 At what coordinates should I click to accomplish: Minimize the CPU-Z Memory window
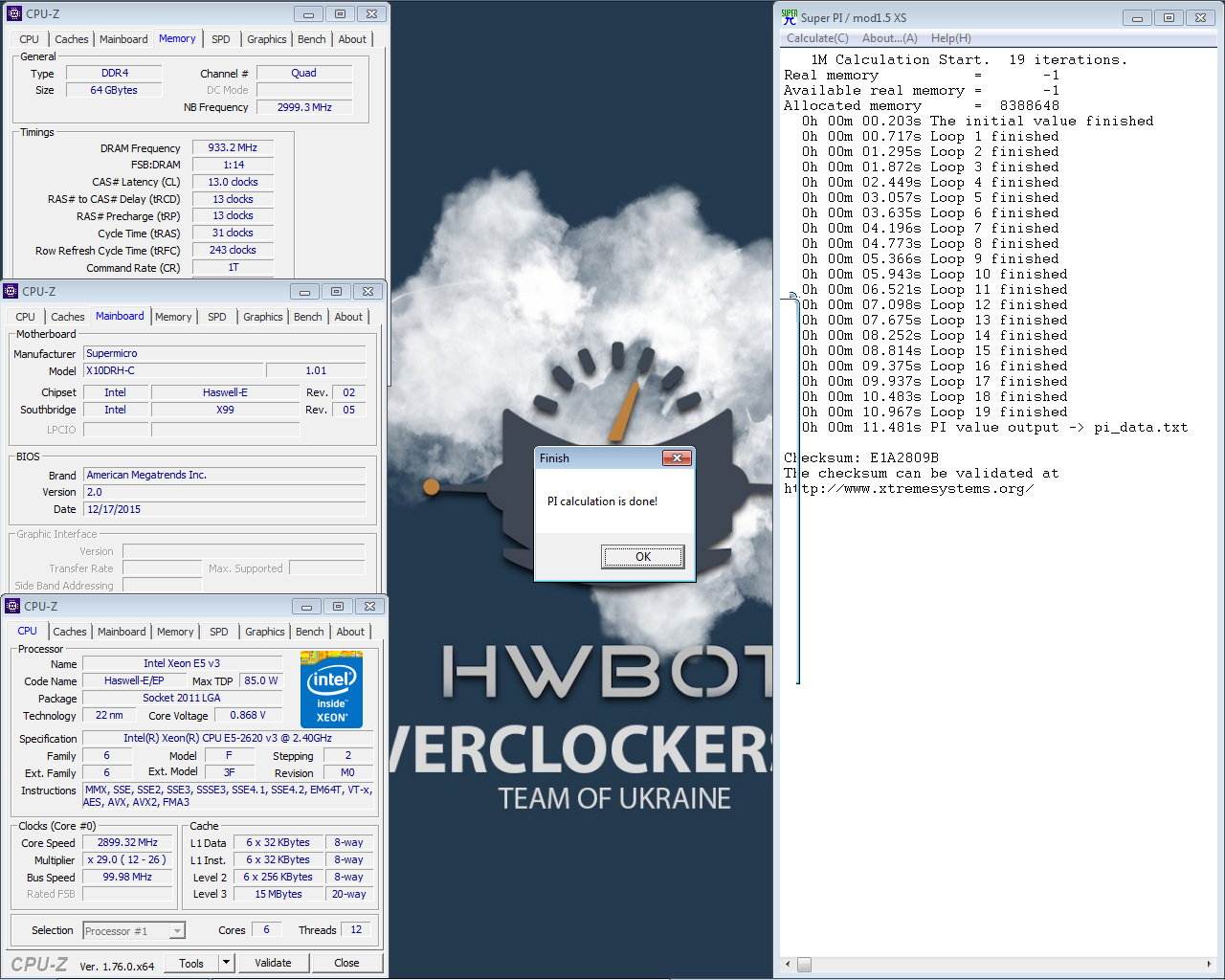click(308, 13)
